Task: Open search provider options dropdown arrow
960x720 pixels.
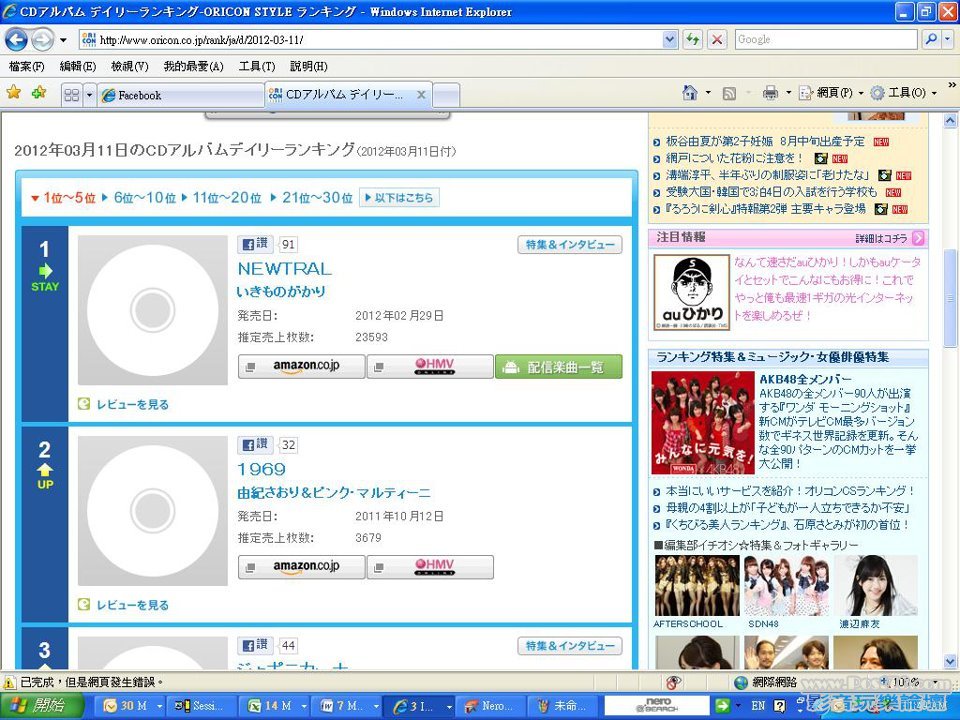Action: 947,40
